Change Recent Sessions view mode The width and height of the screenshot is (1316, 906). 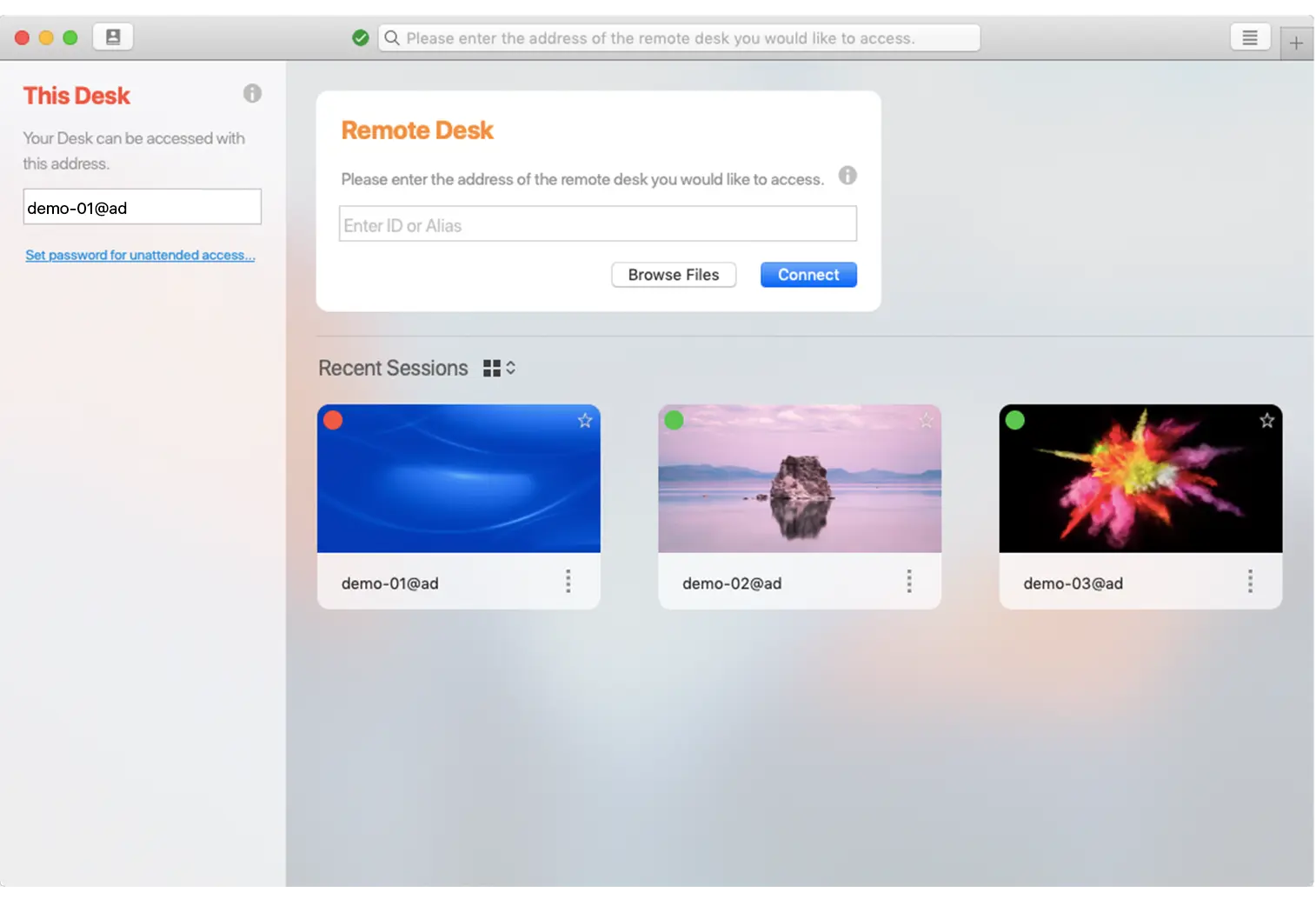[x=500, y=369]
